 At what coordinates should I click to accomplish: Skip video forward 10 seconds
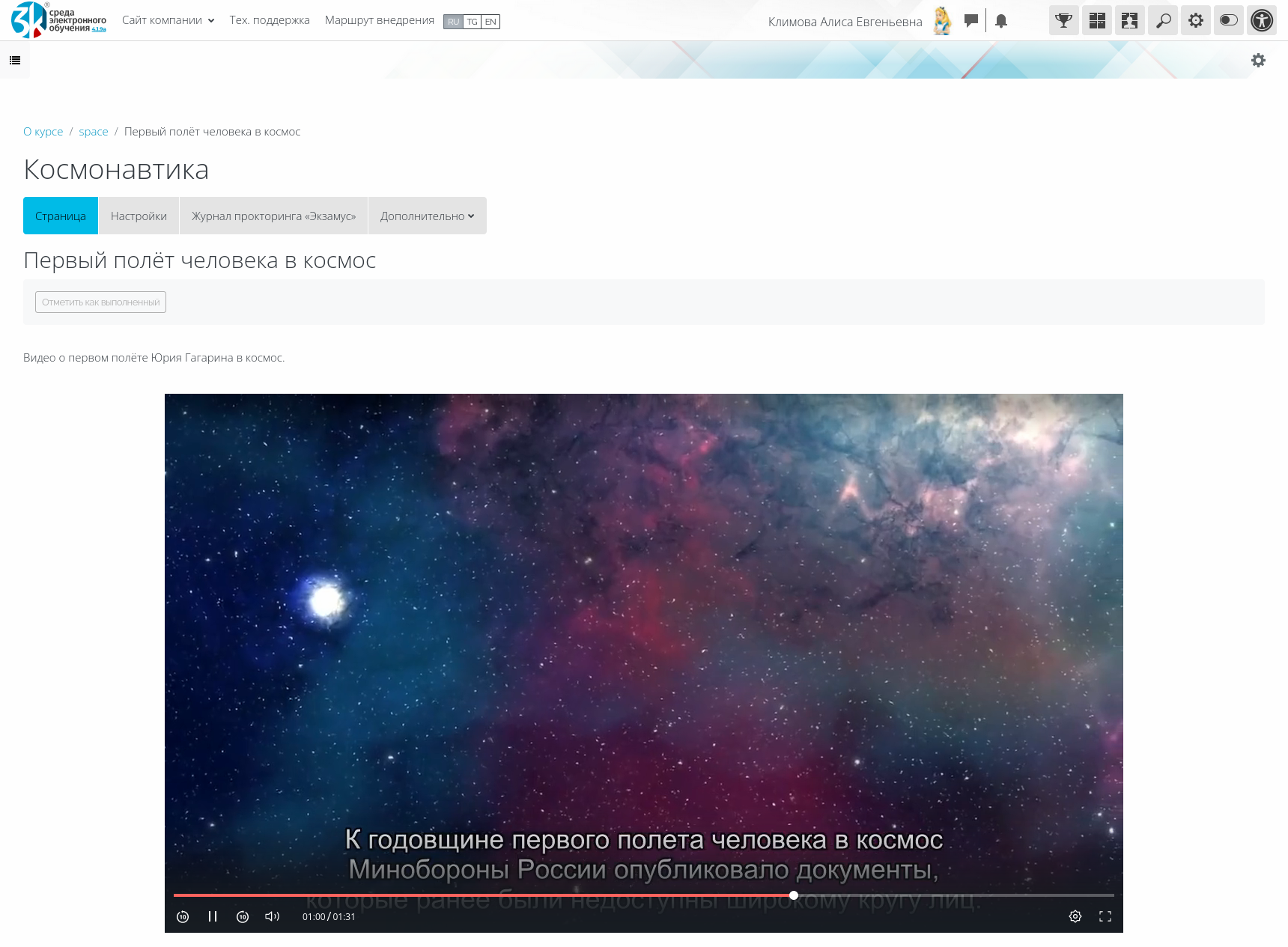[x=243, y=916]
